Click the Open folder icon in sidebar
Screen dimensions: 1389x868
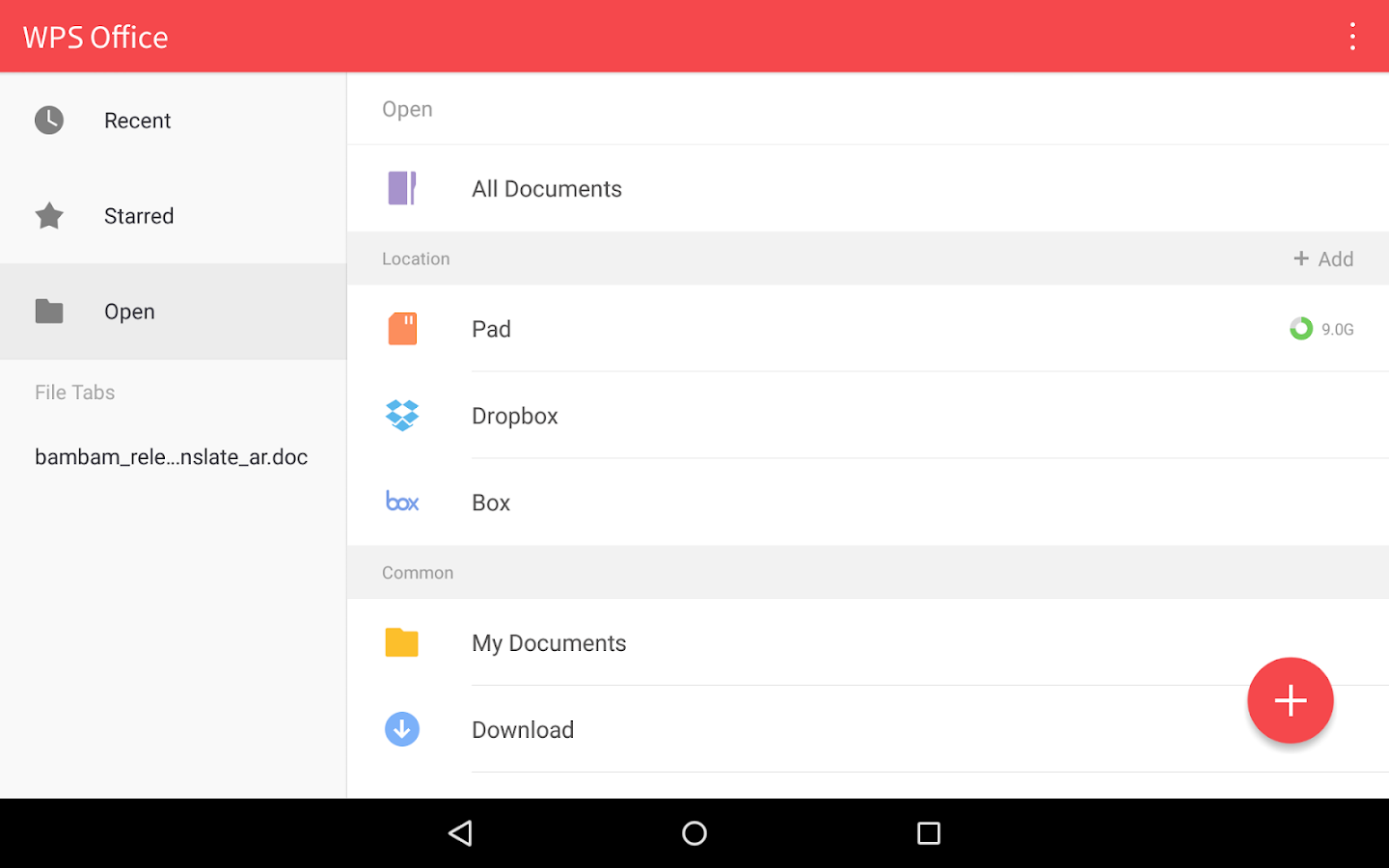click(49, 312)
